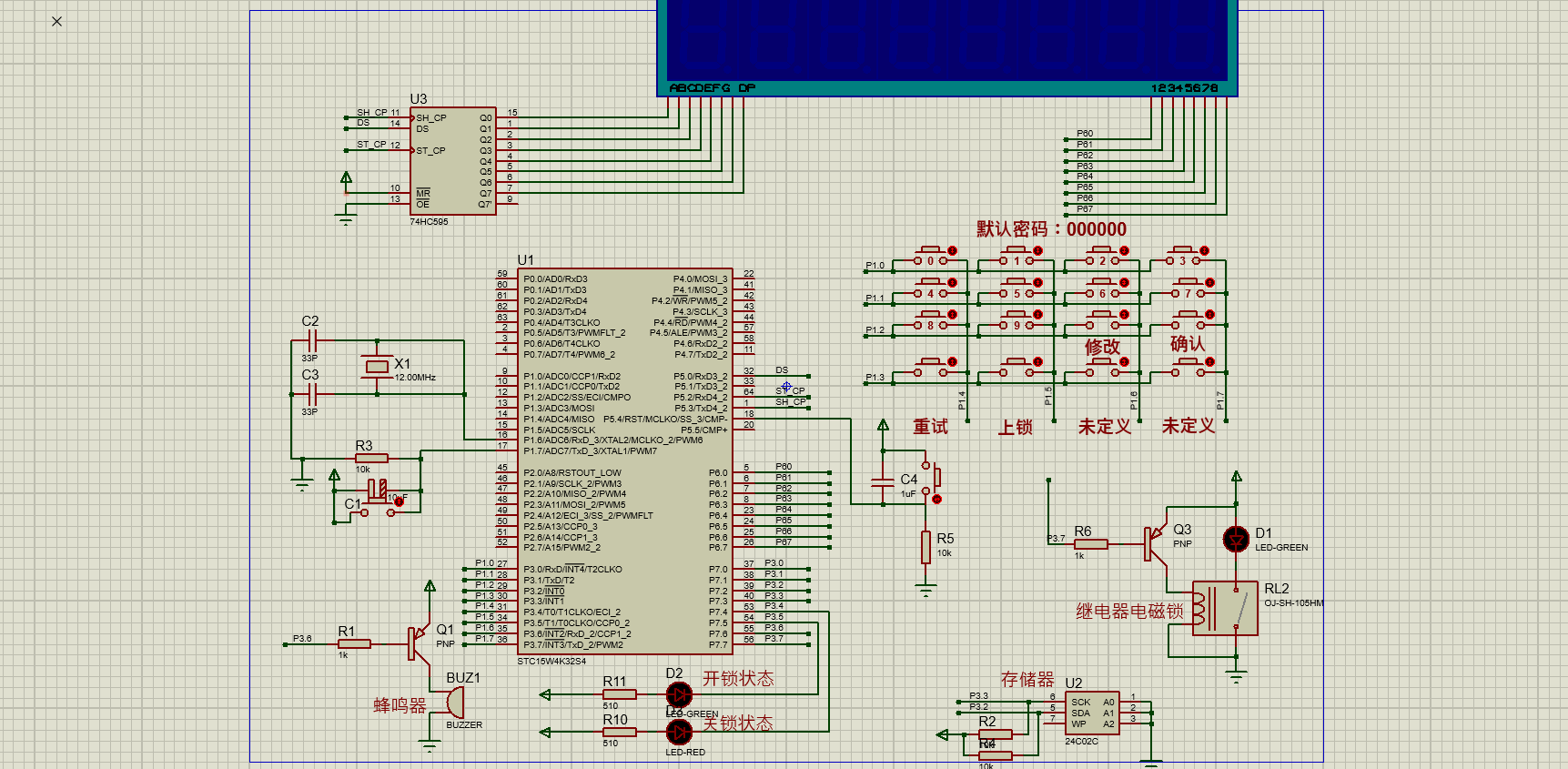Click keypad button 7

click(1189, 288)
